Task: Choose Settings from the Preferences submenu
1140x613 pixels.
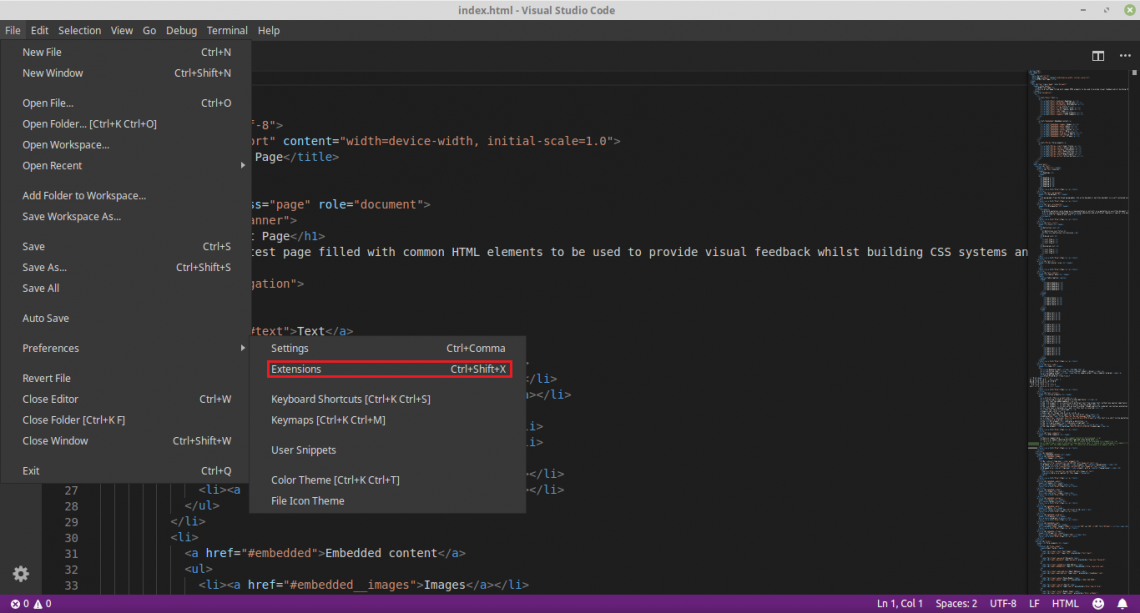Action: tap(290, 348)
